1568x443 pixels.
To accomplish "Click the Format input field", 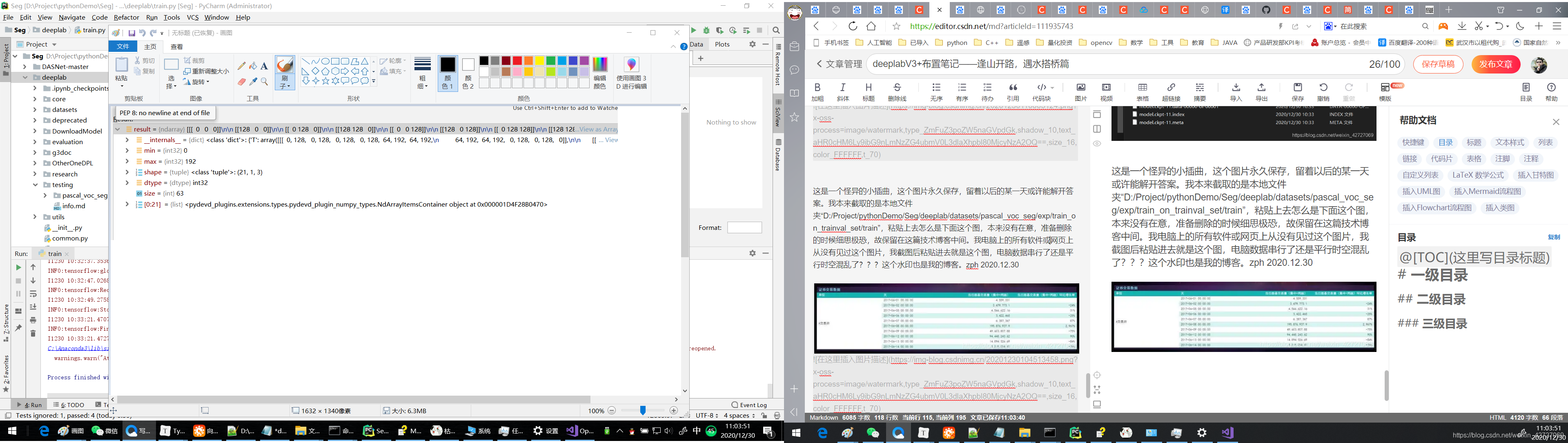I will (x=744, y=227).
